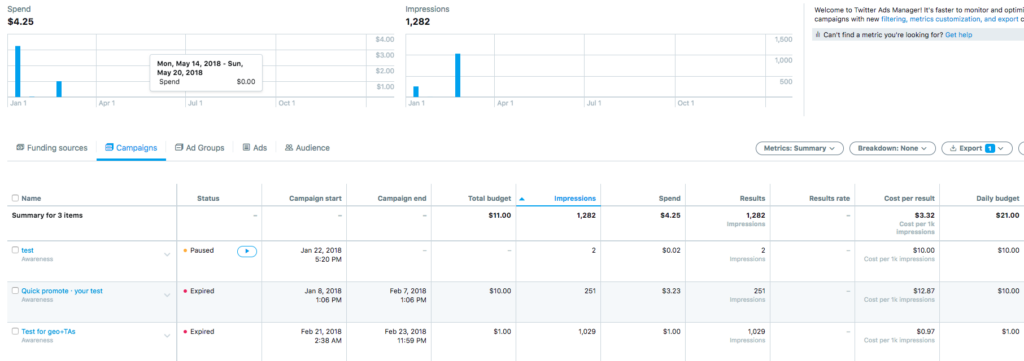
Task: Click the 'filtering' link in welcome message
Action: coord(893,20)
